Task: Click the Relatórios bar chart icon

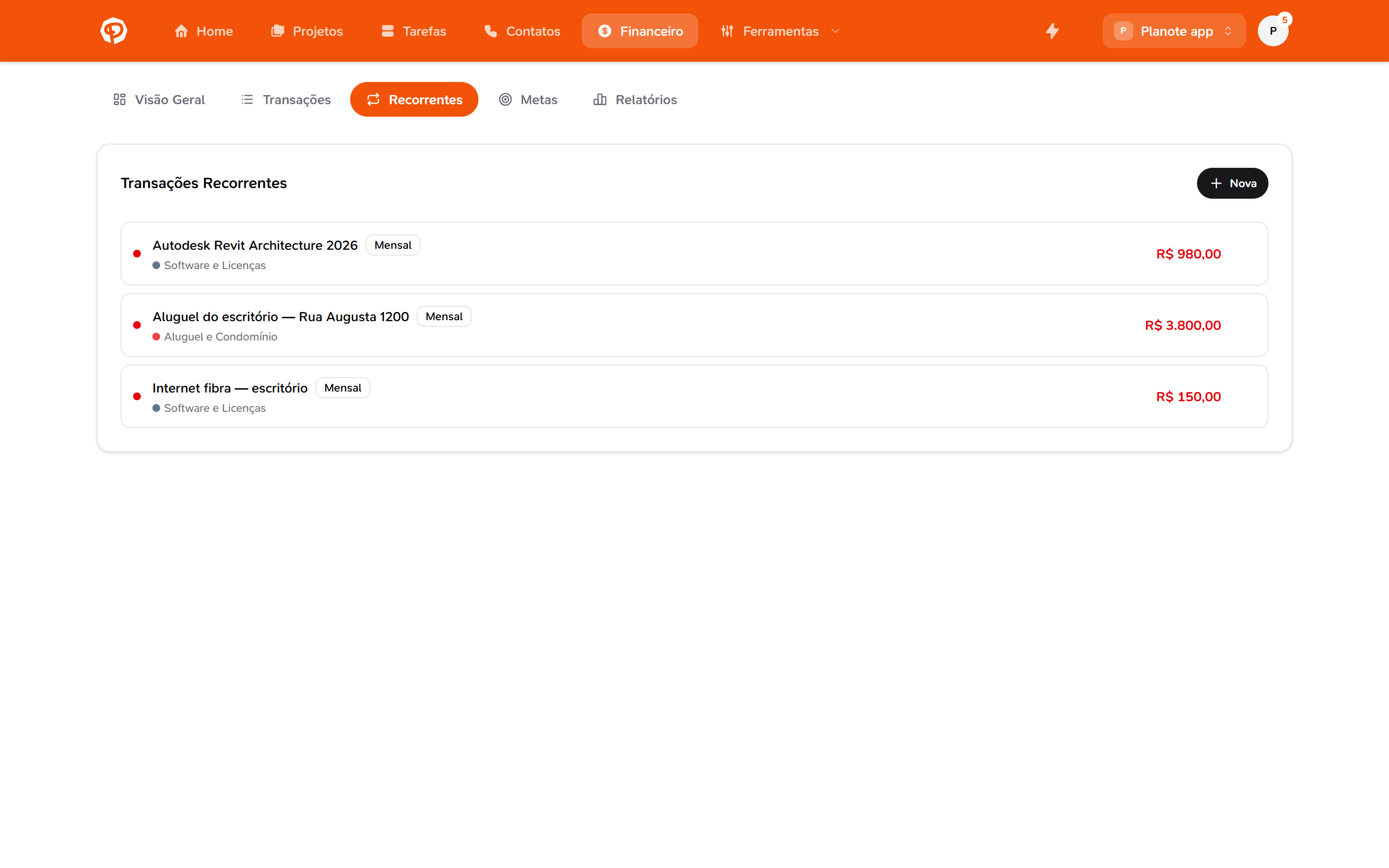Action: (600, 99)
